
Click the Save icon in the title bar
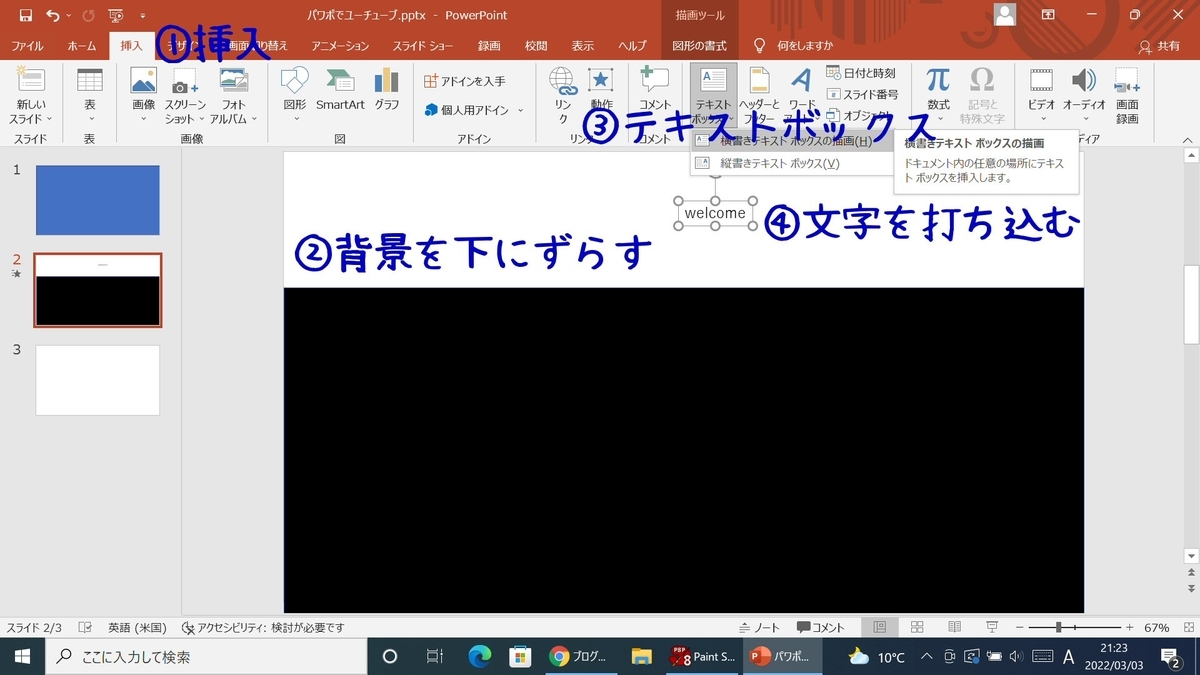point(26,15)
